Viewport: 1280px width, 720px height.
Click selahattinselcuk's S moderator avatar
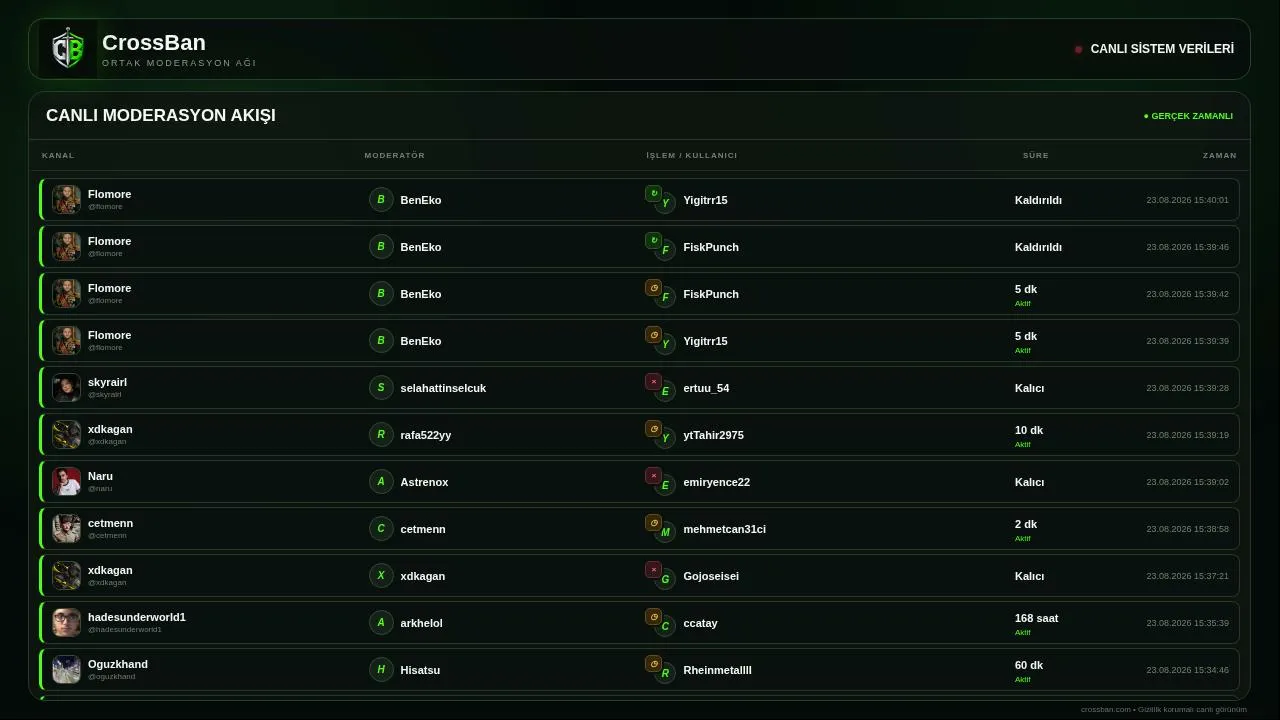pos(381,387)
